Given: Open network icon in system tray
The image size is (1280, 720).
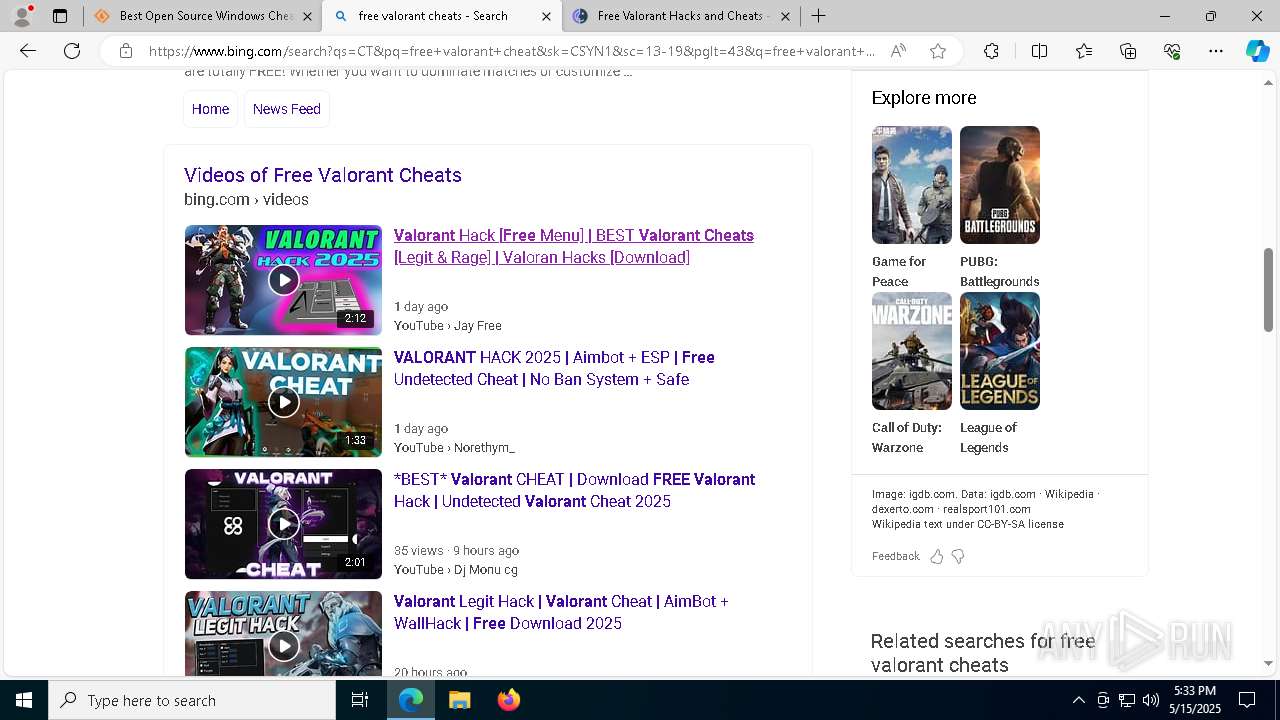Looking at the screenshot, I should (1127, 700).
